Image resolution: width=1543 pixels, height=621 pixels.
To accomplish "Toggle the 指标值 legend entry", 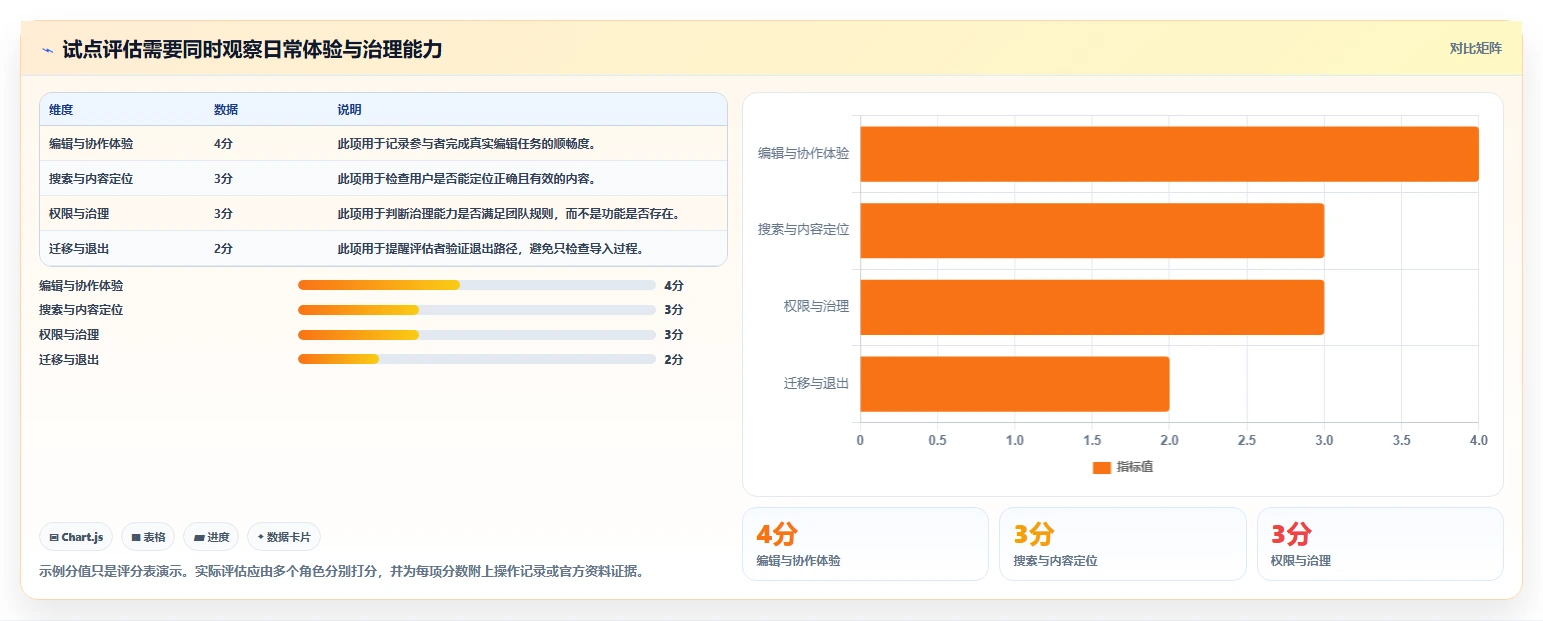I will coord(1122,467).
